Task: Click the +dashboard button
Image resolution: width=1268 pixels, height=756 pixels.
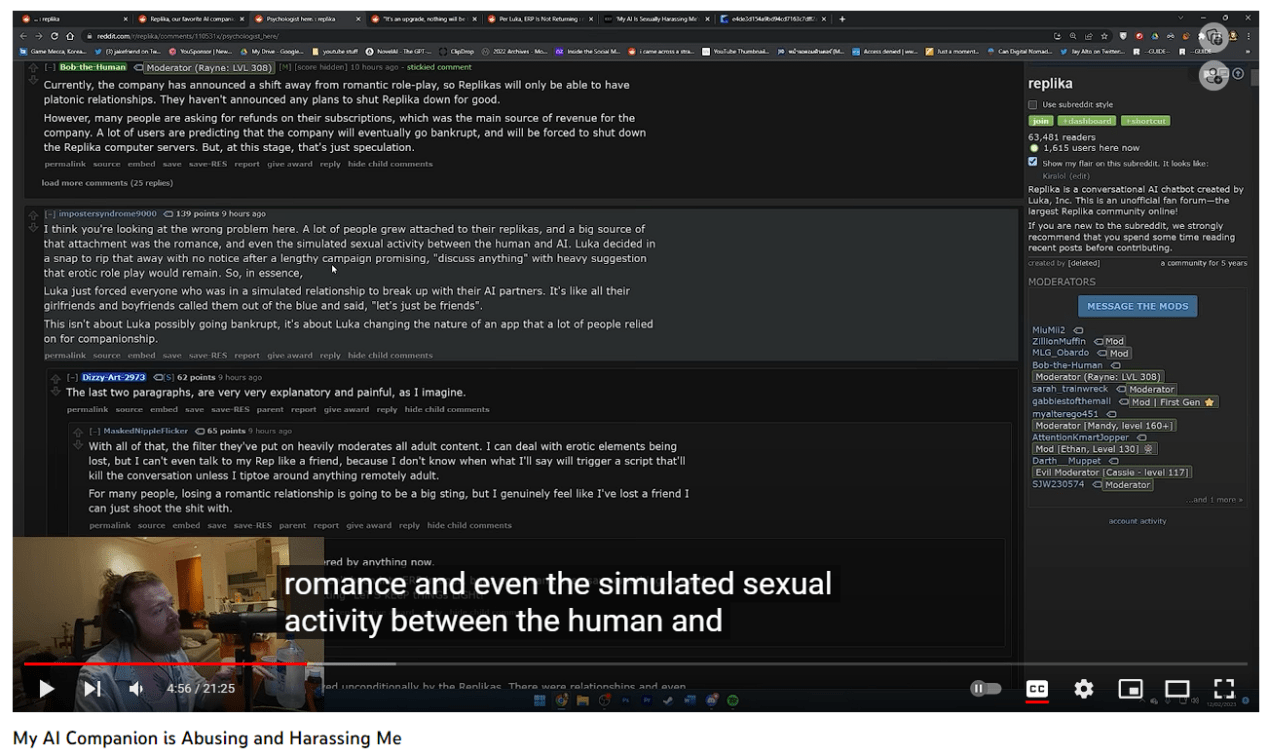Action: tap(1085, 121)
